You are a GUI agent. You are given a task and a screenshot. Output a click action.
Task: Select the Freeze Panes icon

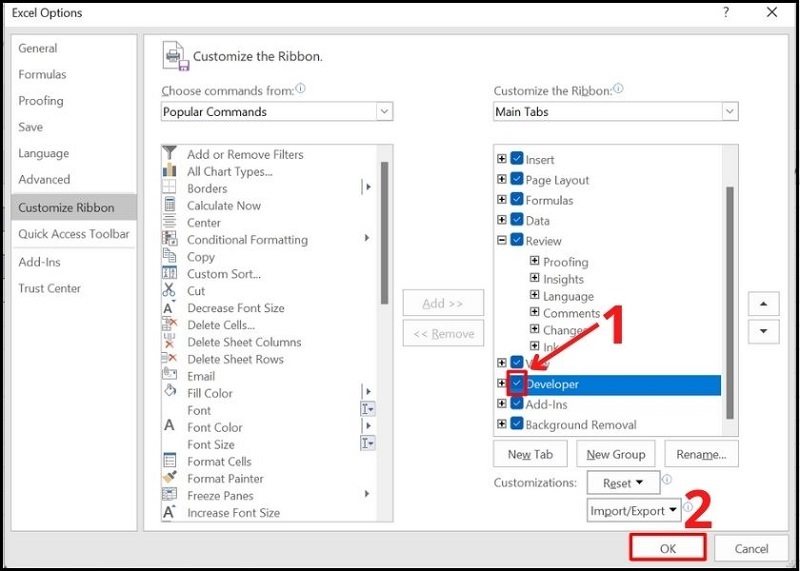coord(169,495)
